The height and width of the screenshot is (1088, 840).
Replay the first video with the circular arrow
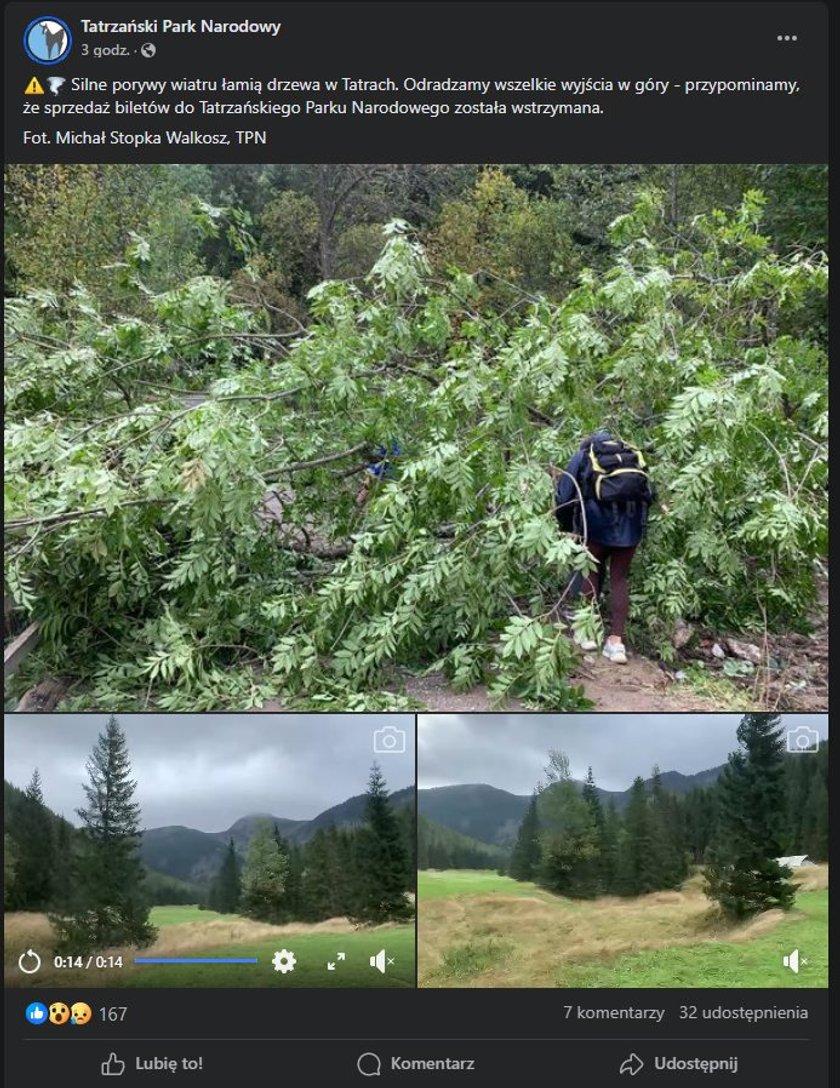coord(29,962)
